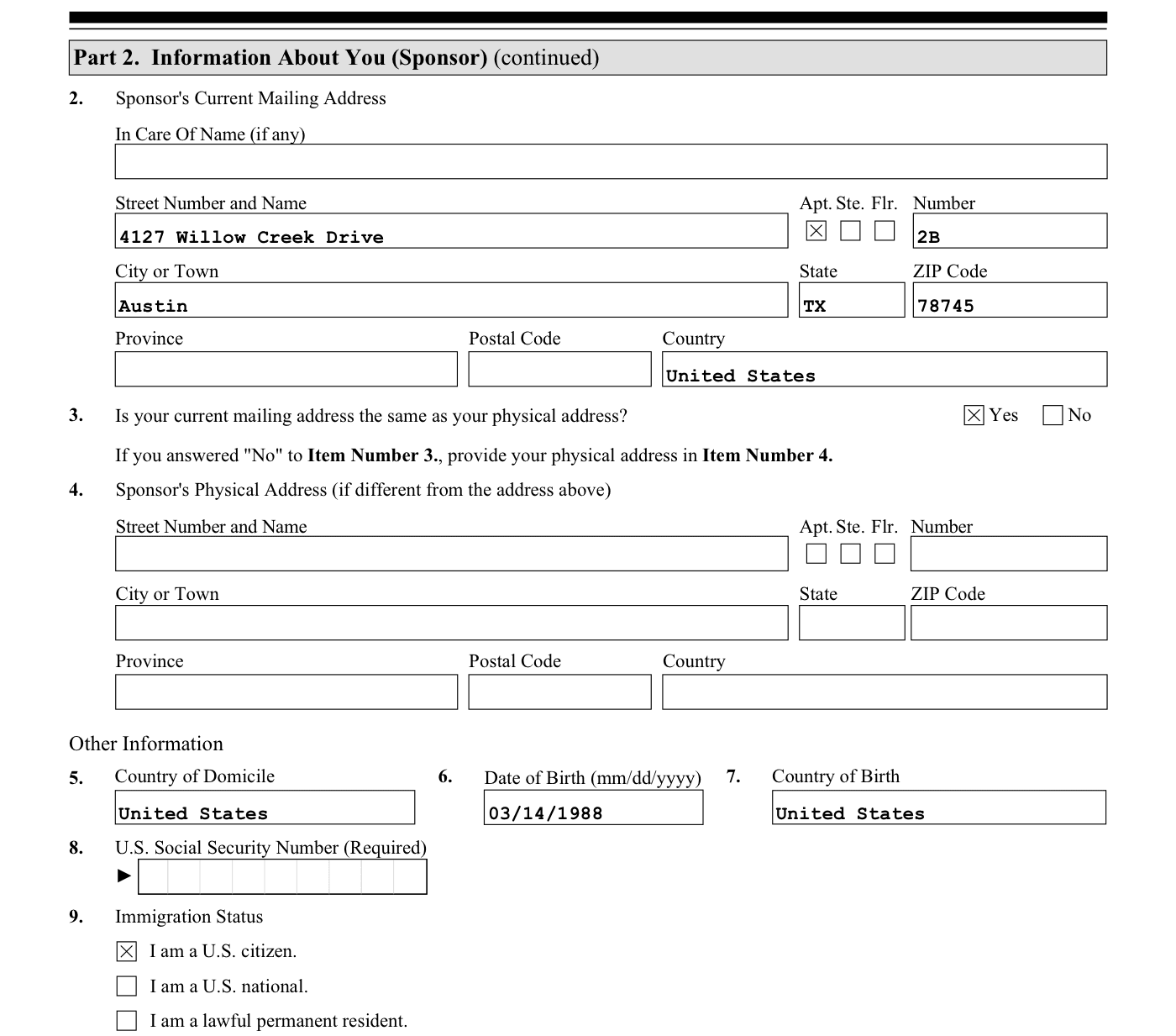
Task: Click the physical address Street Number and Name field
Action: (451, 554)
